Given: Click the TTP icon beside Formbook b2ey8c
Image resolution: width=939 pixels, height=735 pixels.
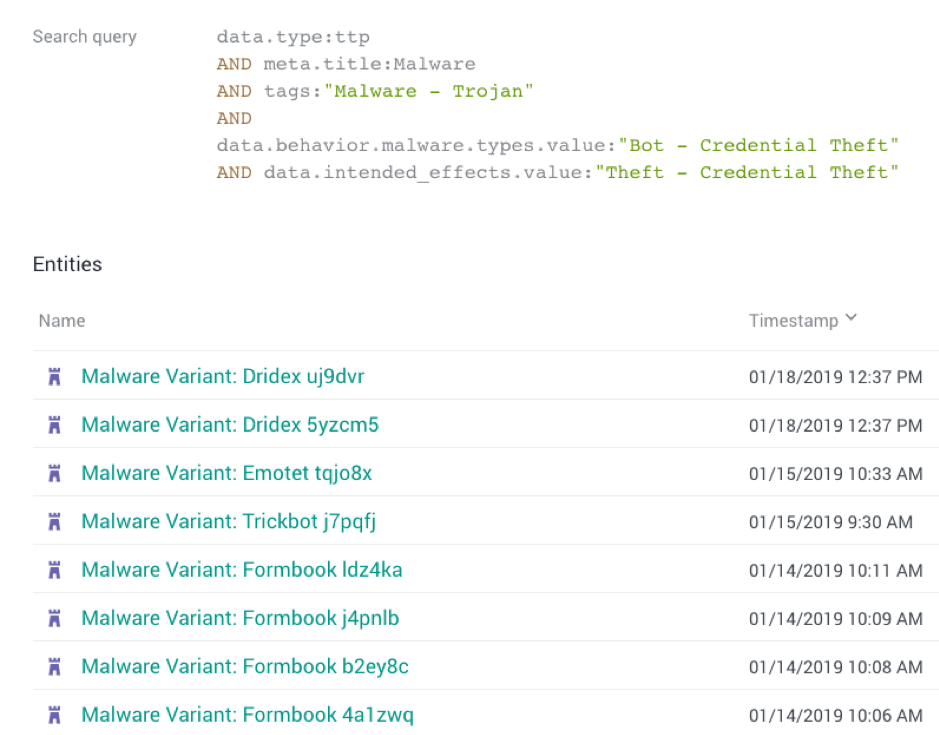Looking at the screenshot, I should tap(54, 667).
